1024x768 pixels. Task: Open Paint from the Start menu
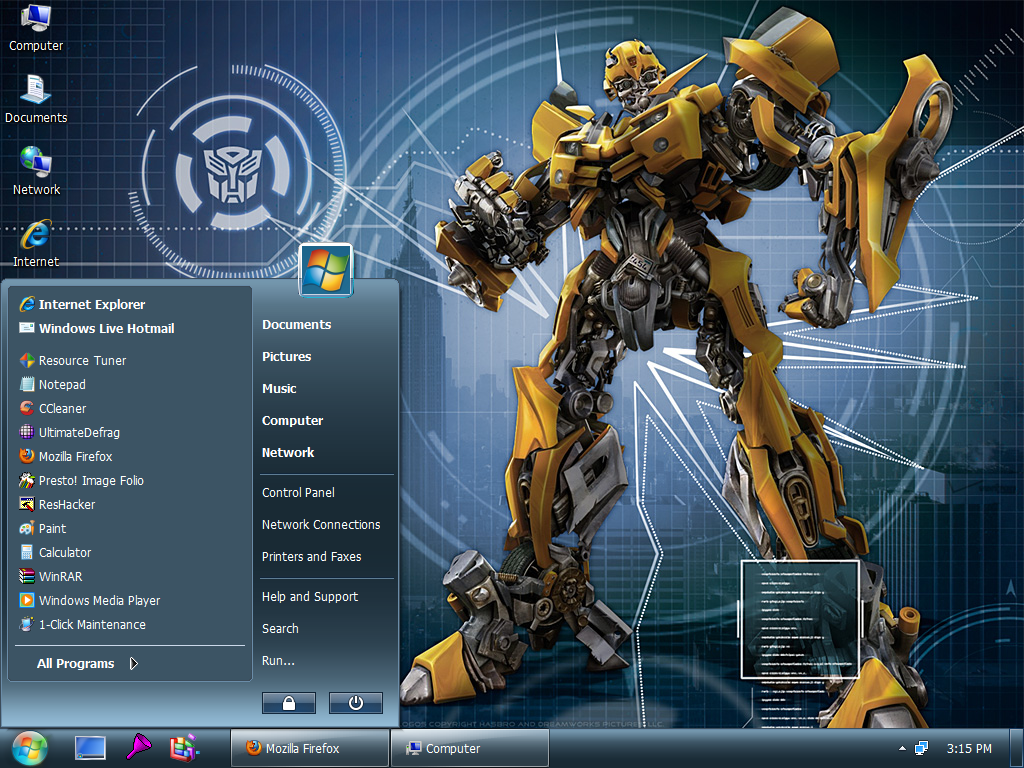[54, 528]
